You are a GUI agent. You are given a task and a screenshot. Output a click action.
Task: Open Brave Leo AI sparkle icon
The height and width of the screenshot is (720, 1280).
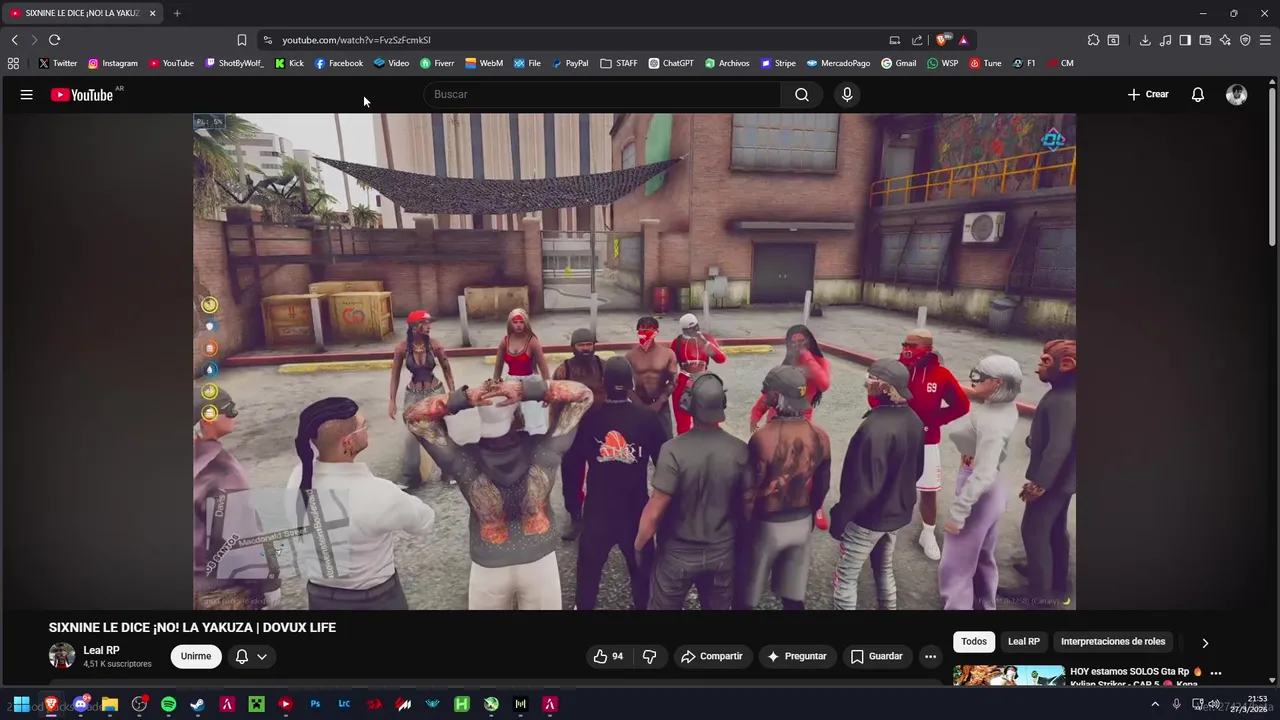pyautogui.click(x=1225, y=40)
